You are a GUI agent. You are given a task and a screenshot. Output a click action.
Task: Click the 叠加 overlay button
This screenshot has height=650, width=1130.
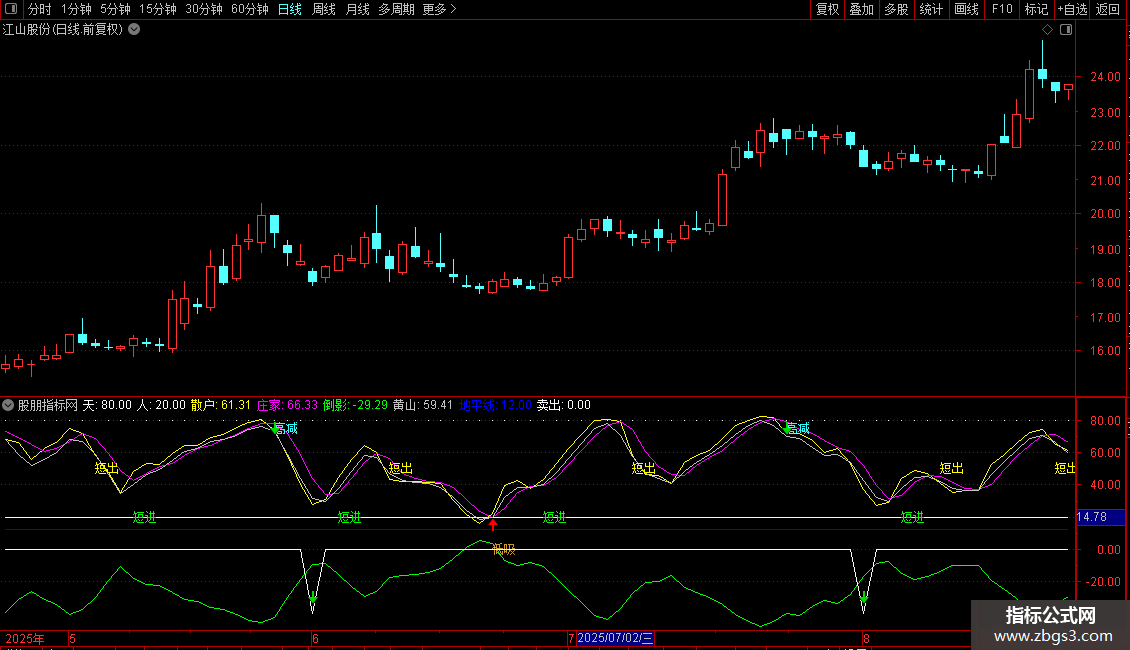(x=861, y=10)
